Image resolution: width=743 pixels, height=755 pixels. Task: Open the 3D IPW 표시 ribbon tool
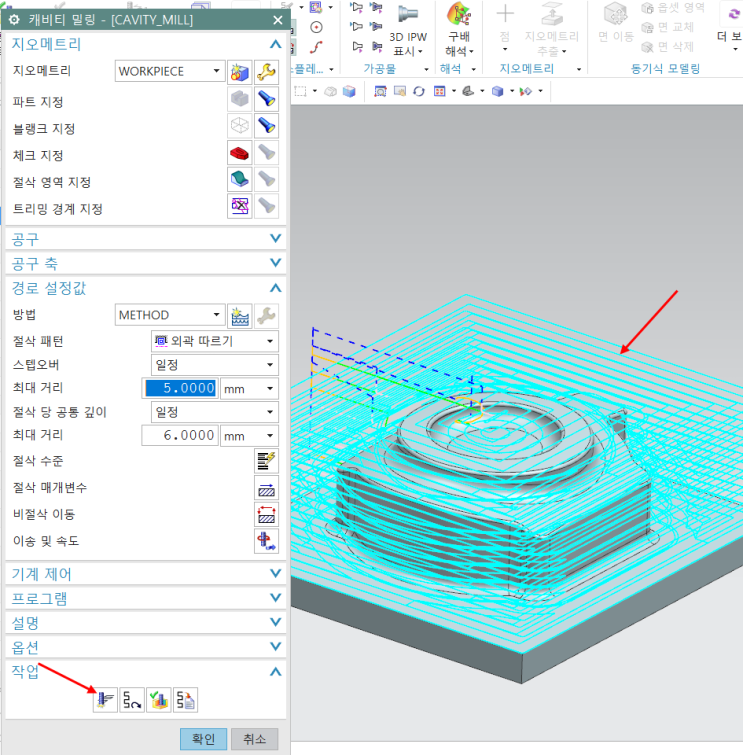[x=407, y=30]
